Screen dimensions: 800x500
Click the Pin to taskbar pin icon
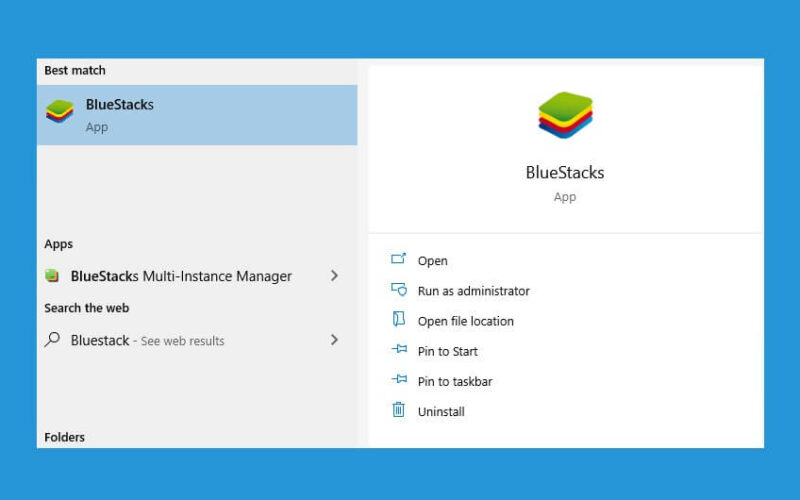(x=399, y=379)
